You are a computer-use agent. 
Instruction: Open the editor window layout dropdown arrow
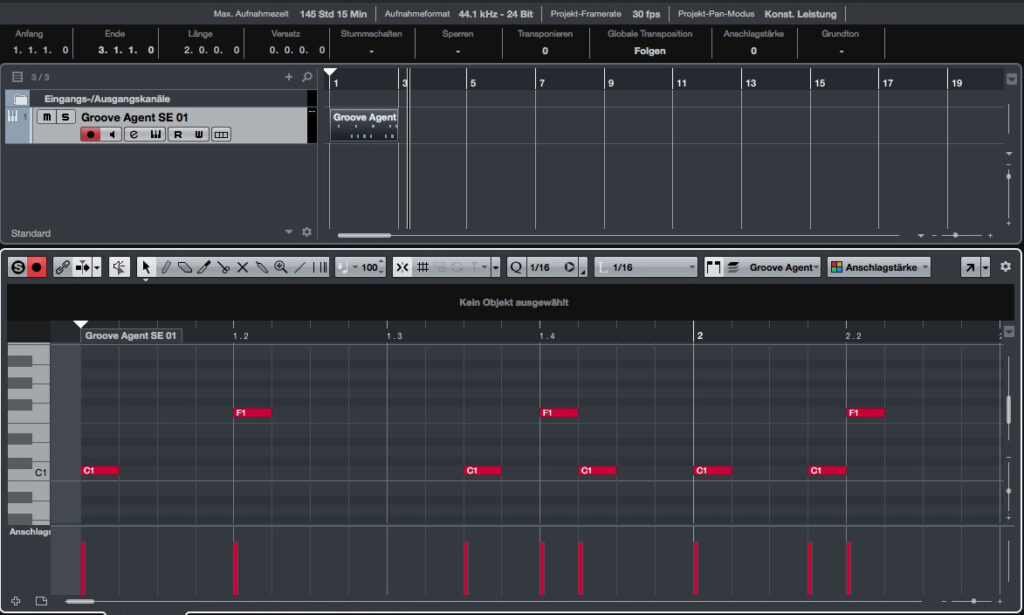tap(985, 267)
